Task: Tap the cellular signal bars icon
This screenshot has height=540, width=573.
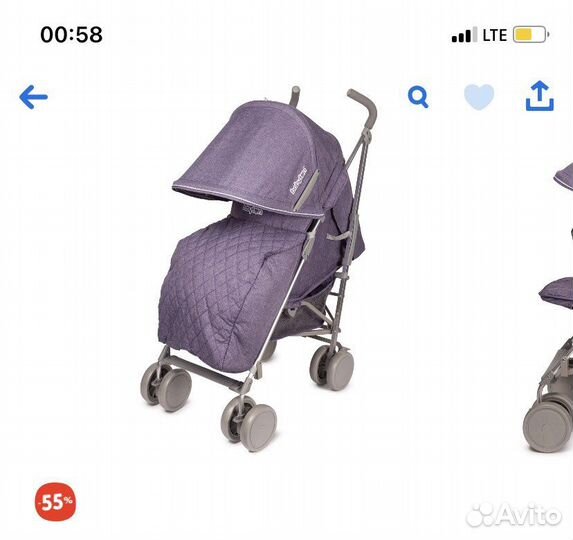Action: [x=464, y=35]
